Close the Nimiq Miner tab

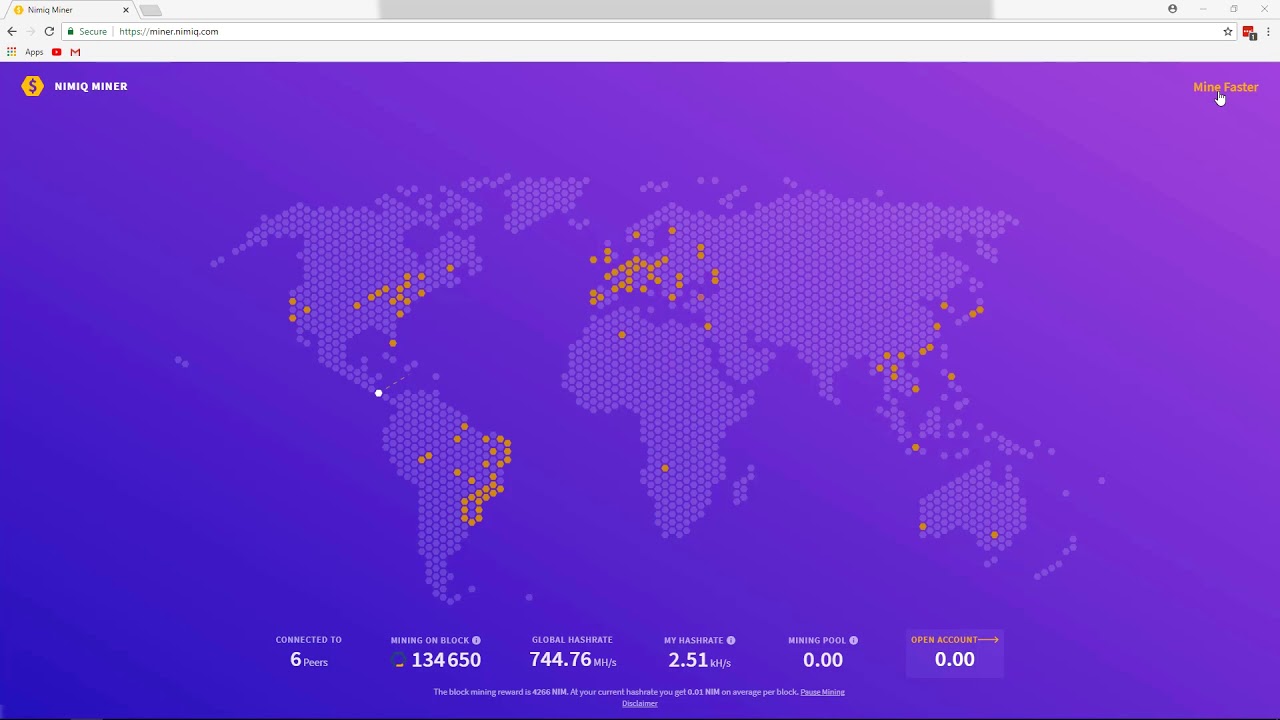(x=126, y=10)
